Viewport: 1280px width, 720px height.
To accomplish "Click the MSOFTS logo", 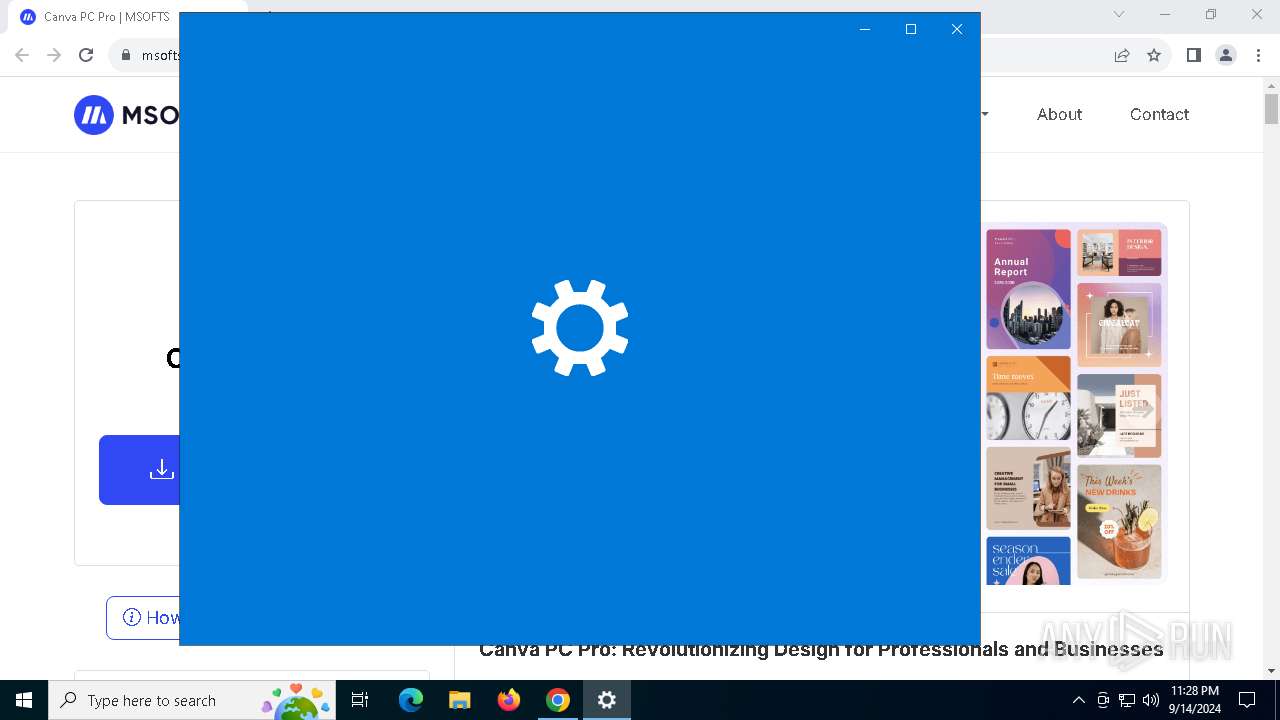I will [126, 115].
